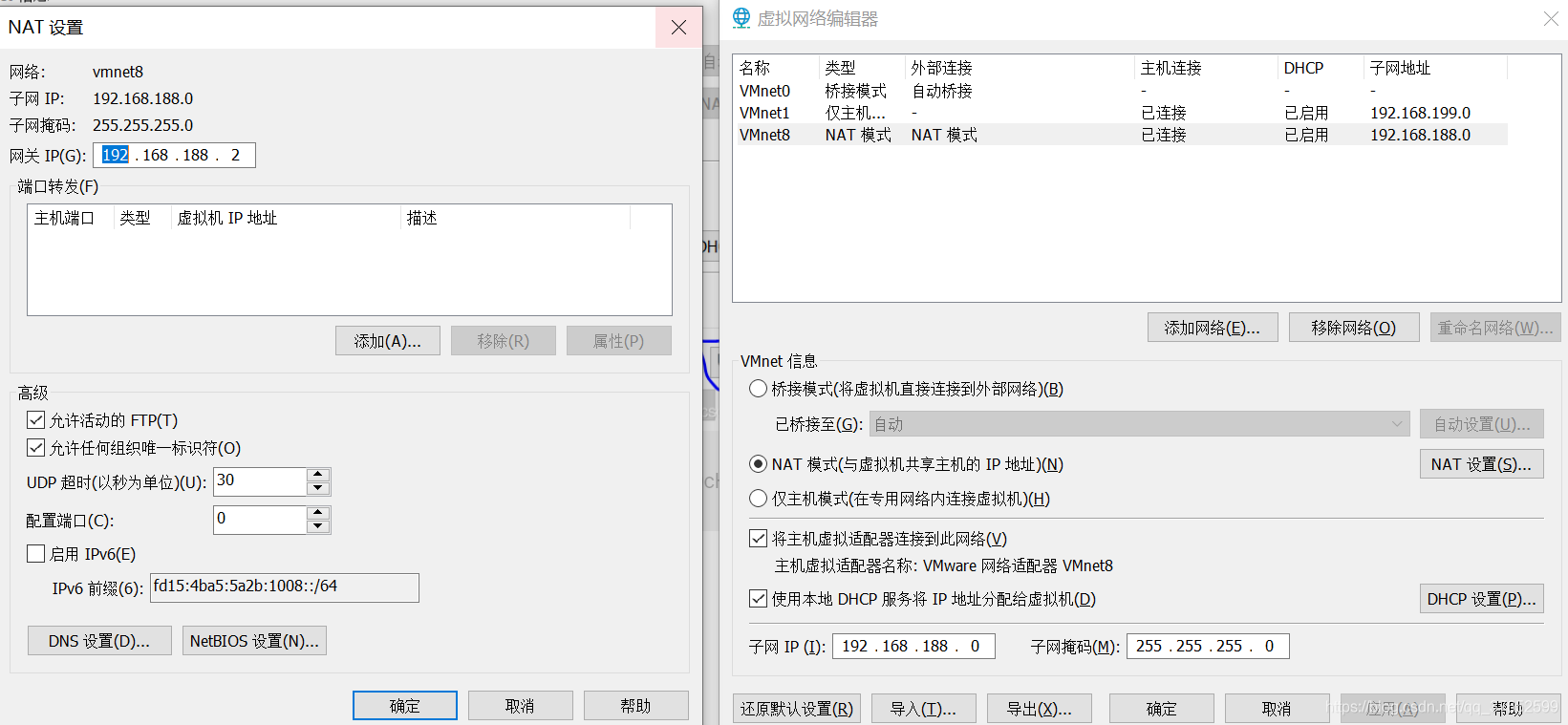Click the 网关 IP first octet field
Screen dimensions: 1568x725
(115, 155)
